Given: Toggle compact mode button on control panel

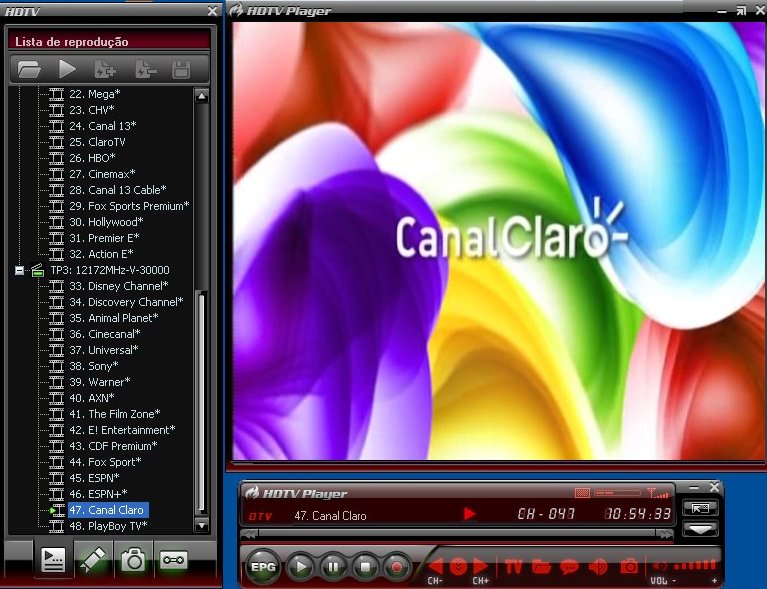Looking at the screenshot, I should tap(700, 509).
